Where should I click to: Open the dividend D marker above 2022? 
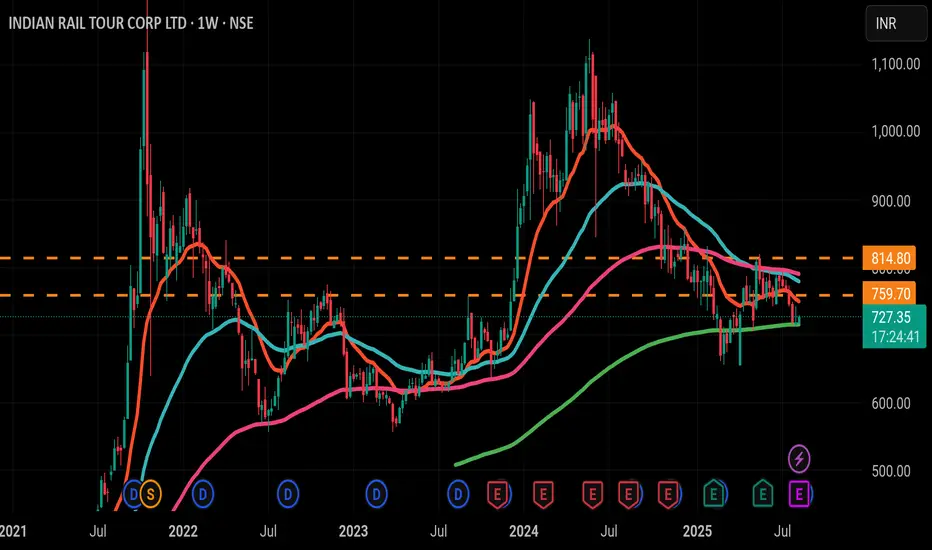coord(203,494)
